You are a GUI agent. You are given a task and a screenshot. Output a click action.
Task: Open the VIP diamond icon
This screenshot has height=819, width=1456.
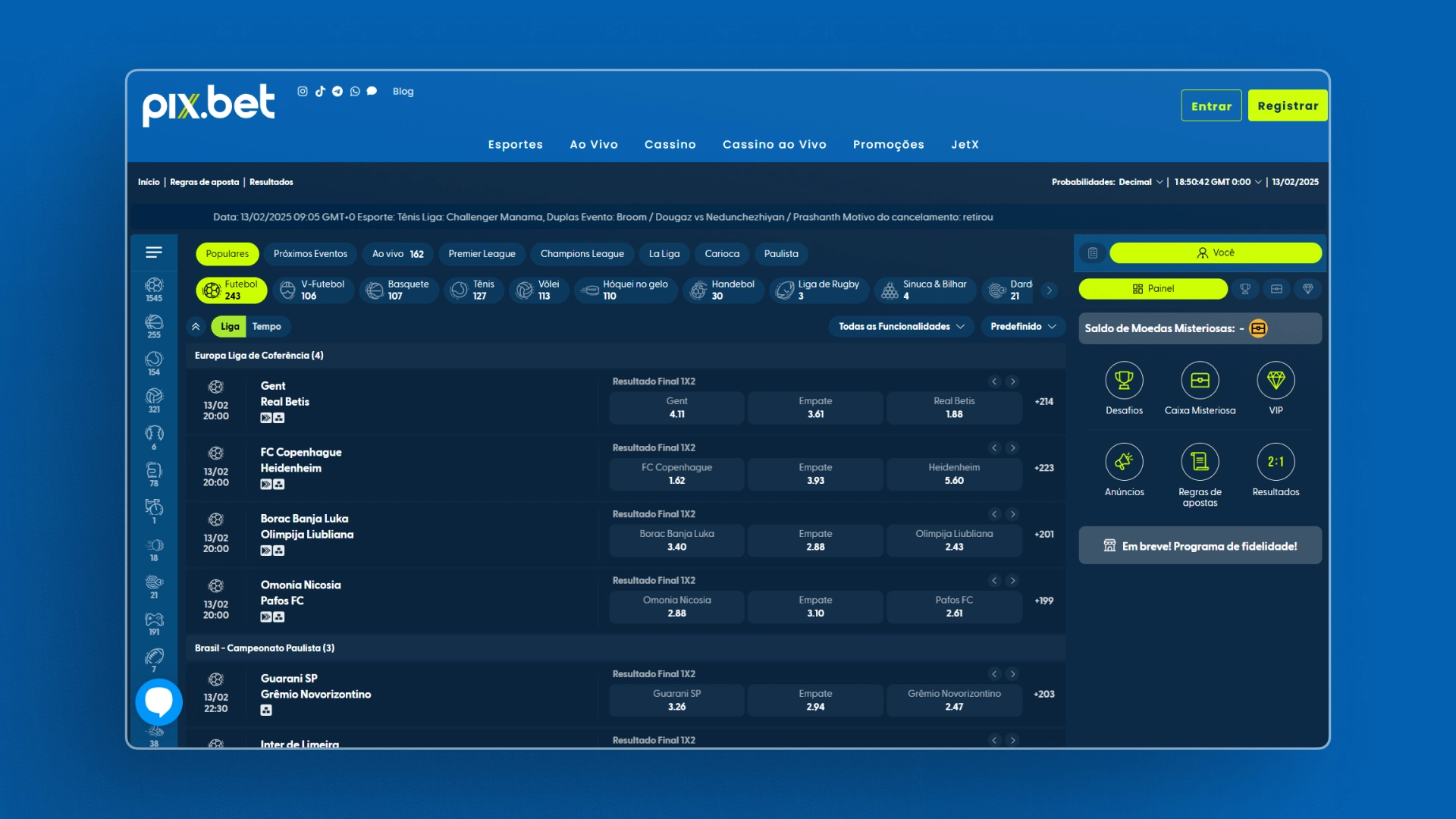coord(1276,380)
